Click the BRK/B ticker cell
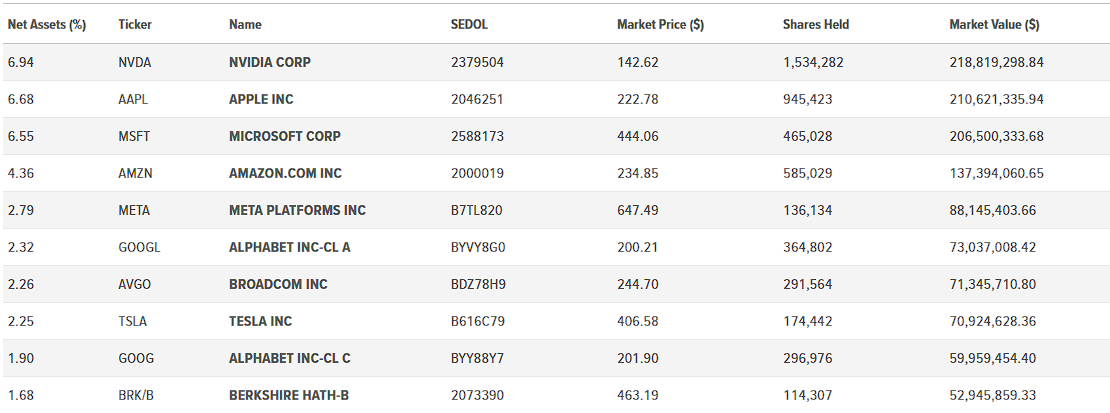Image resolution: width=1110 pixels, height=413 pixels. 136,395
